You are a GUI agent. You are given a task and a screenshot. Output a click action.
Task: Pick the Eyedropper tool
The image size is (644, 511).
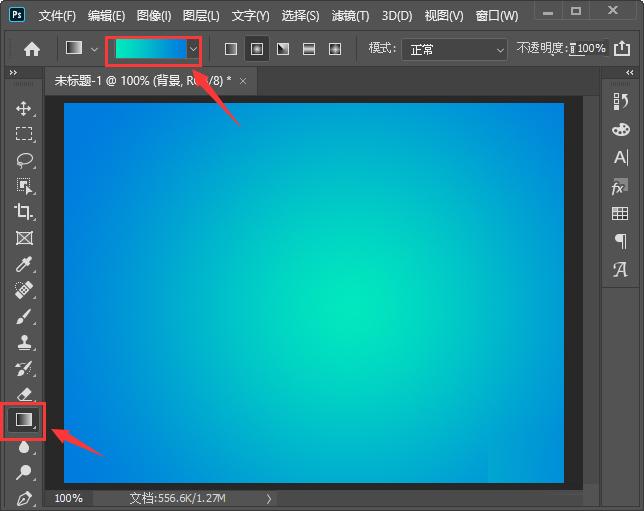(23, 264)
